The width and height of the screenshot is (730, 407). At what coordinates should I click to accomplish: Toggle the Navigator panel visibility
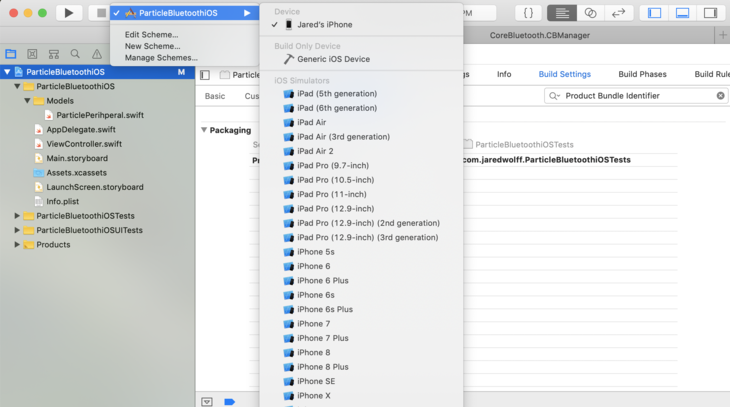[x=655, y=13]
